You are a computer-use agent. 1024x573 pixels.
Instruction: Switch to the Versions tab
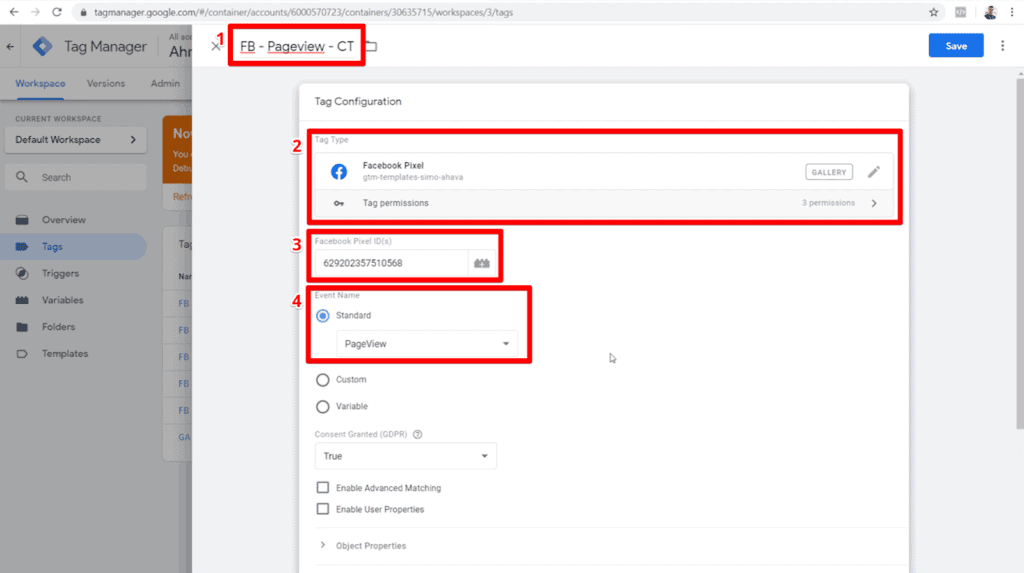click(x=106, y=84)
